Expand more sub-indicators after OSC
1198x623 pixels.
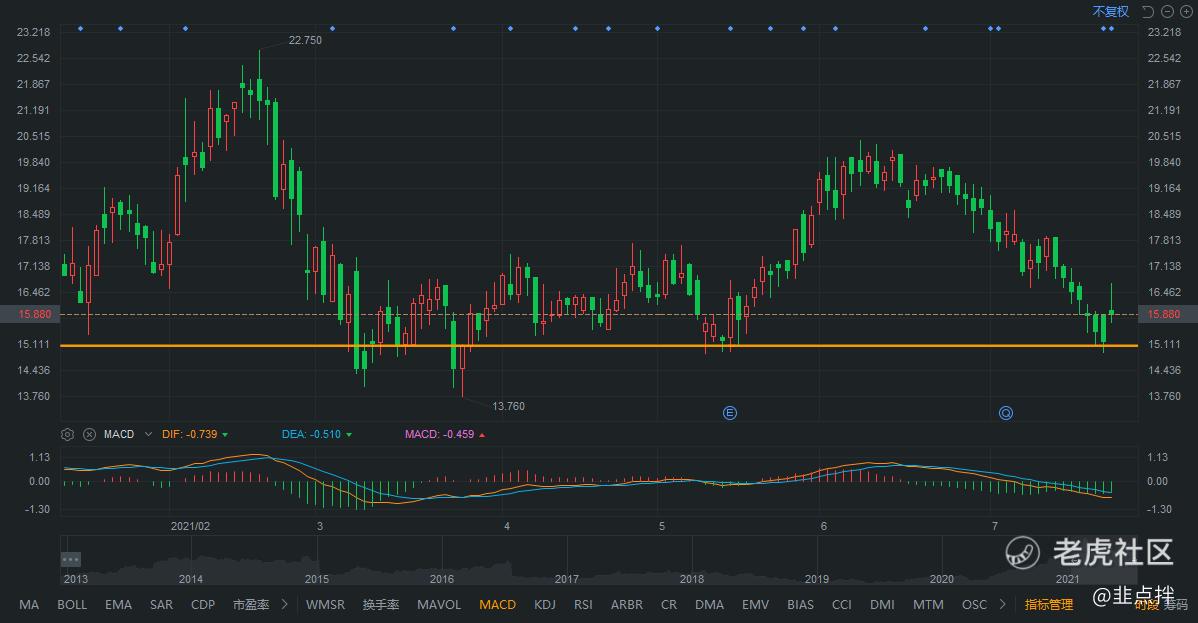[1002, 604]
